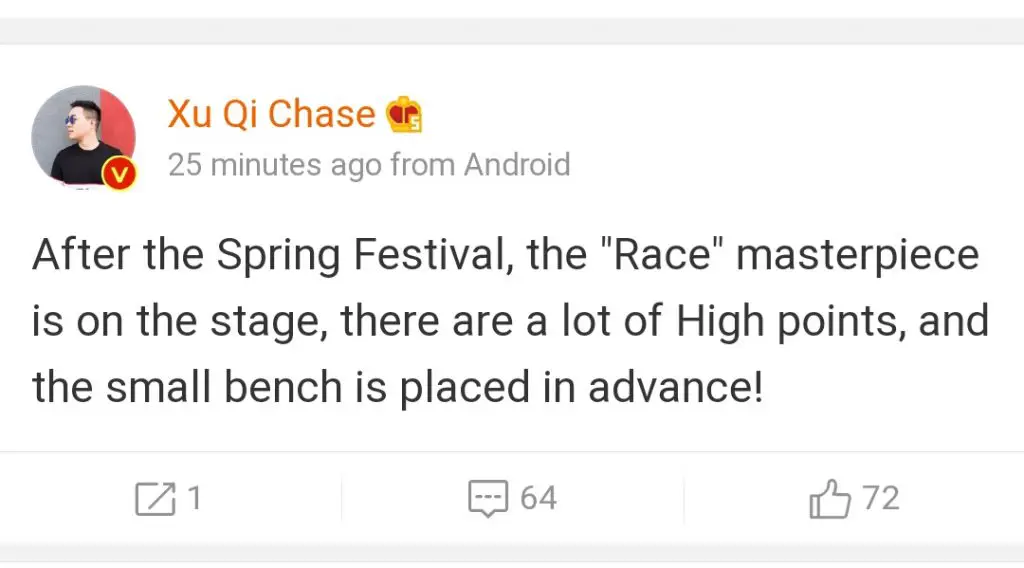The image size is (1024, 568).
Task: Click the like count '72'
Action: click(880, 498)
